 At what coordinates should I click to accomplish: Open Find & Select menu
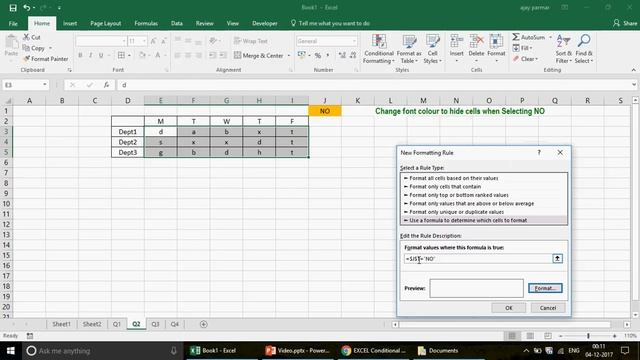pyautogui.click(x=584, y=49)
